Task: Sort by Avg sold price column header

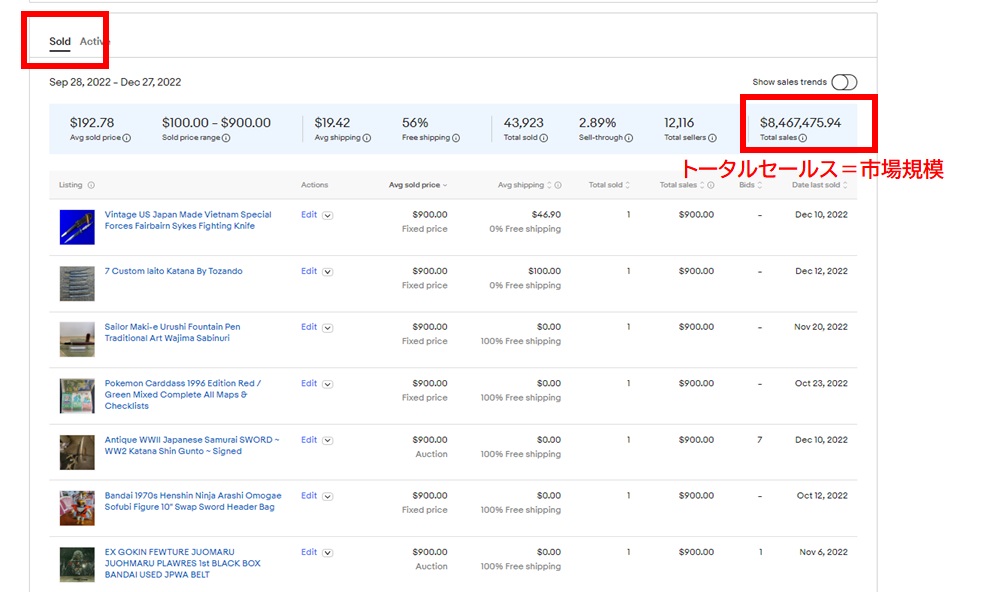Action: [x=417, y=185]
